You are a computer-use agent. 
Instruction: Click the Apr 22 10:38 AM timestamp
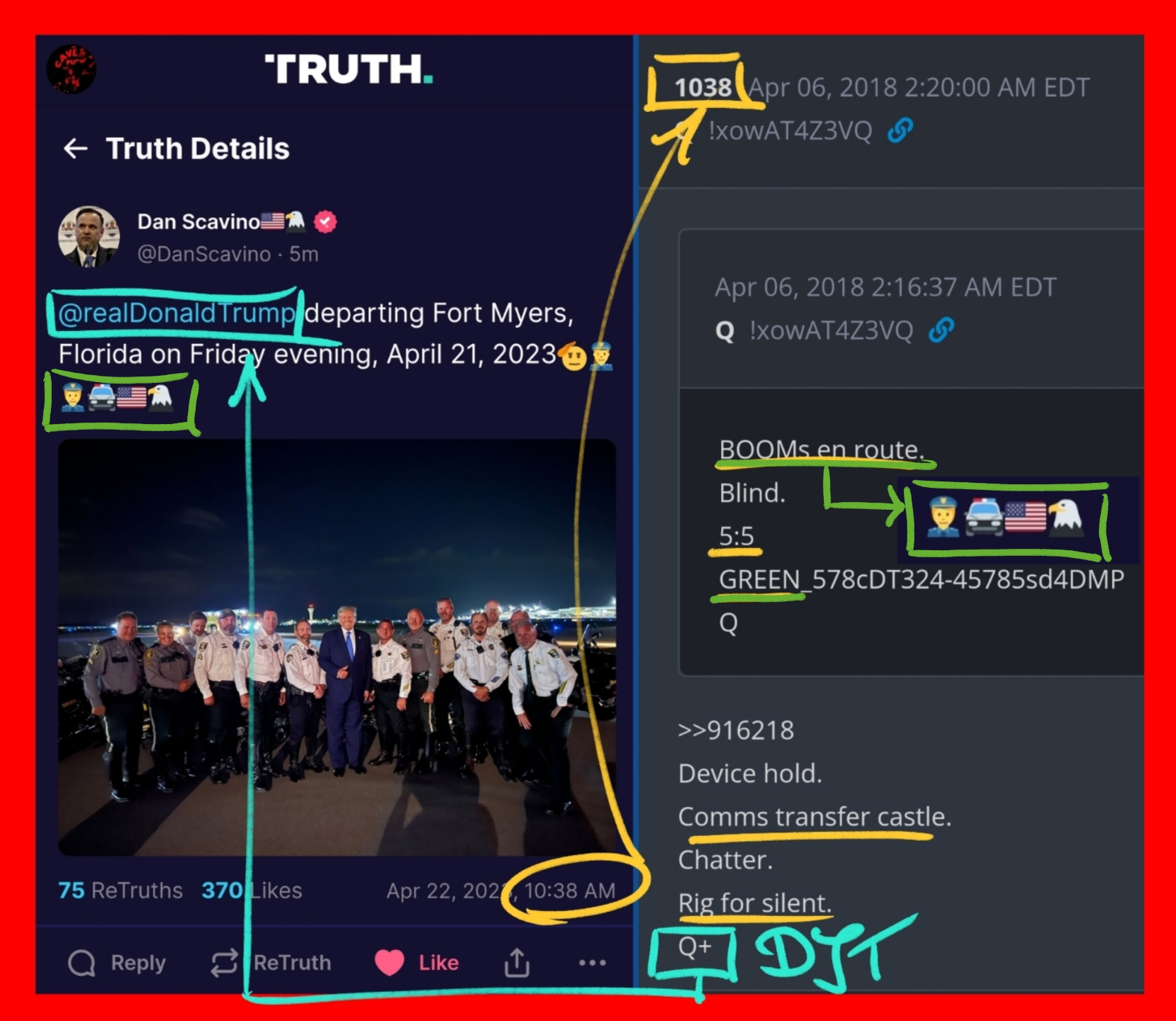tap(500, 891)
